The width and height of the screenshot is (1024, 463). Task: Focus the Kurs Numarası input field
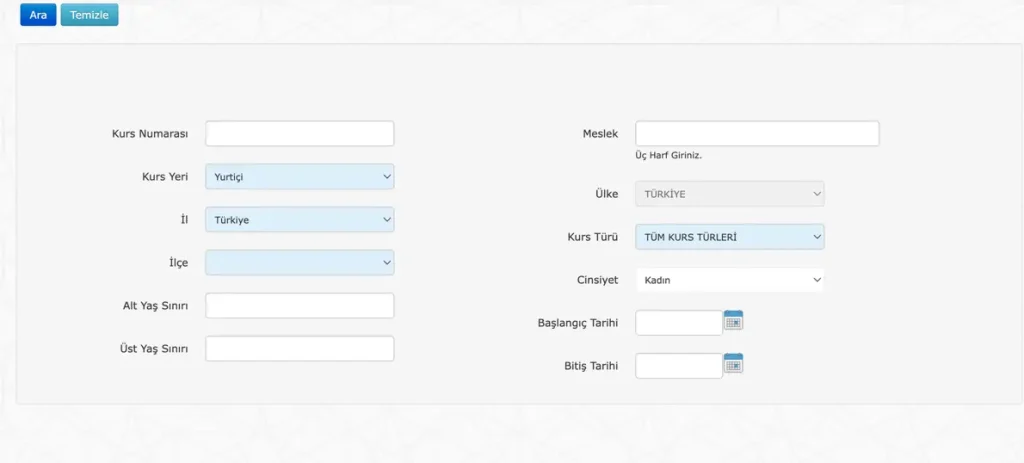point(300,133)
